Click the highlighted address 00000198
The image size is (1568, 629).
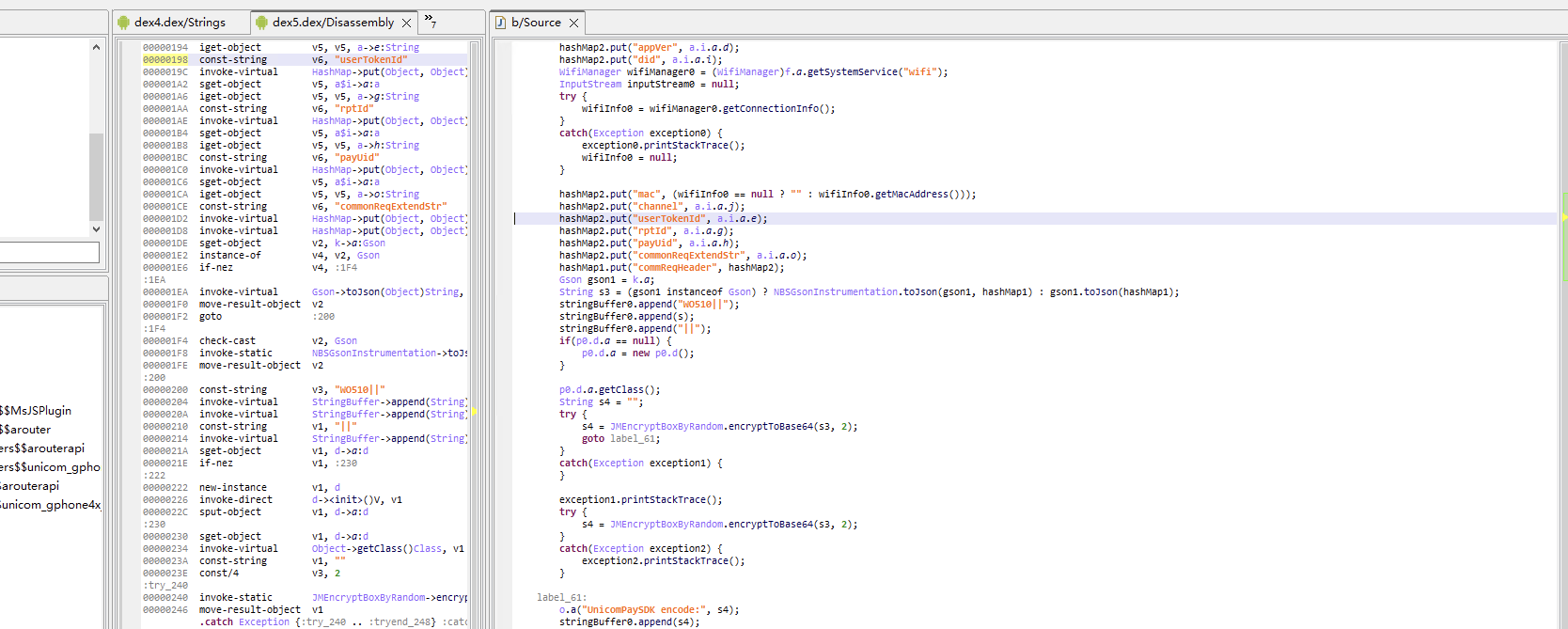[x=165, y=59]
